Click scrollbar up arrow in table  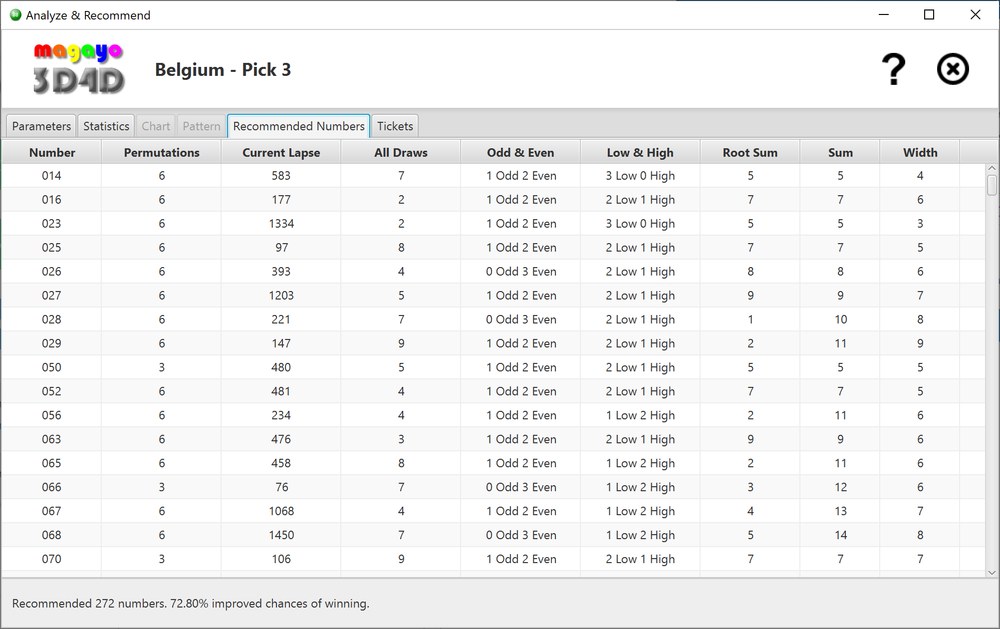click(x=992, y=170)
